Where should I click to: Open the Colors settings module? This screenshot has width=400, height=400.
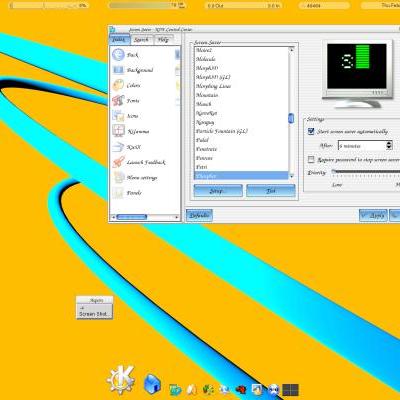point(126,85)
